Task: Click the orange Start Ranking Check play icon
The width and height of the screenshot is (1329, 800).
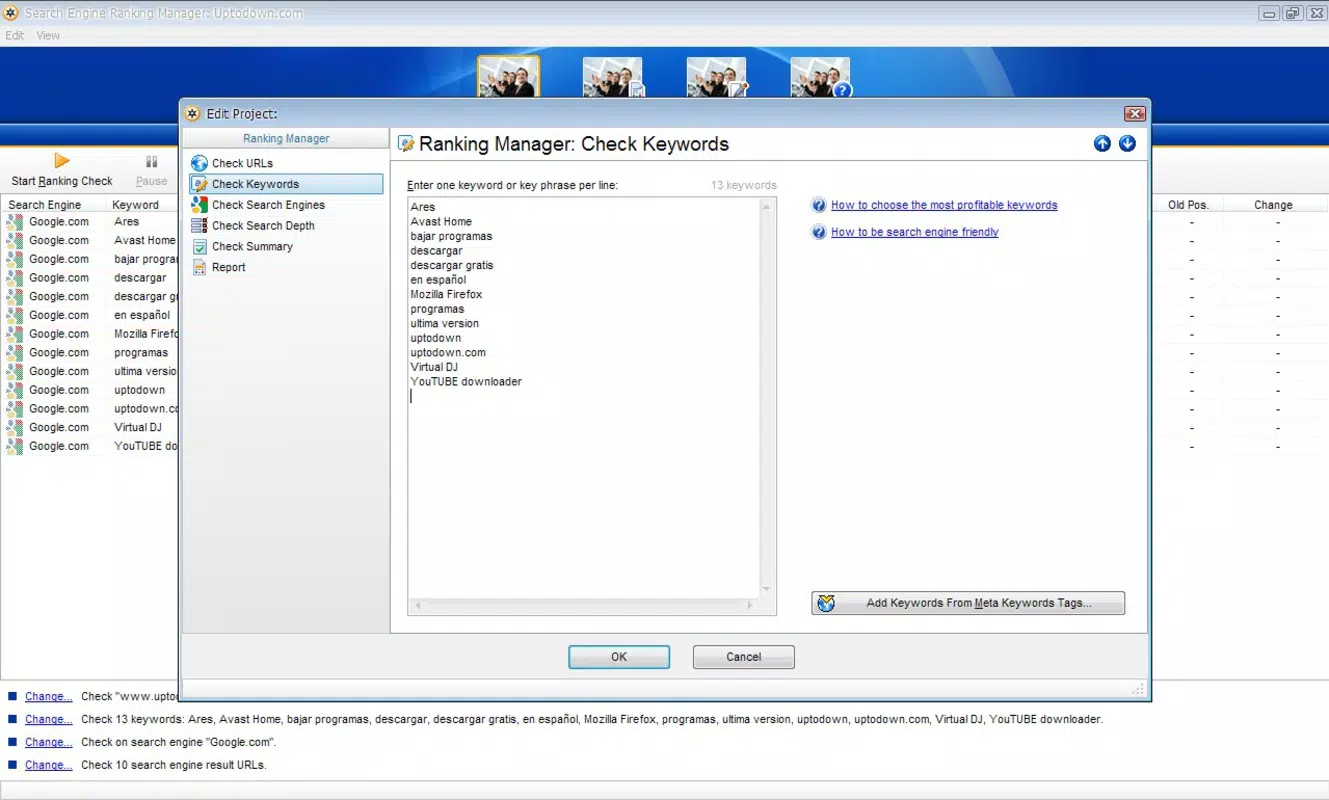Action: [62, 161]
